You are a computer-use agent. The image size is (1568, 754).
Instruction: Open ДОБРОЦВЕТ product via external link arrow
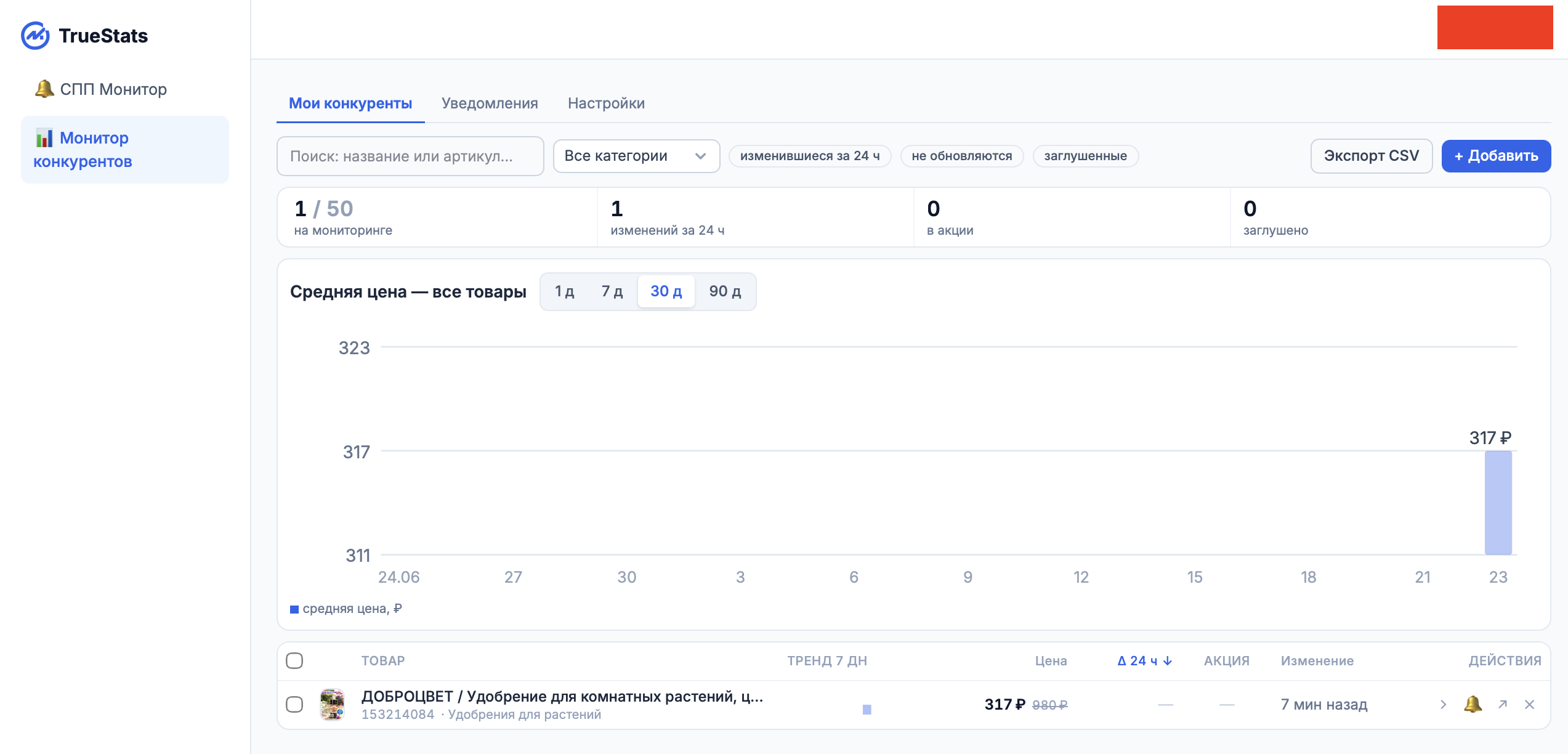pos(1503,704)
